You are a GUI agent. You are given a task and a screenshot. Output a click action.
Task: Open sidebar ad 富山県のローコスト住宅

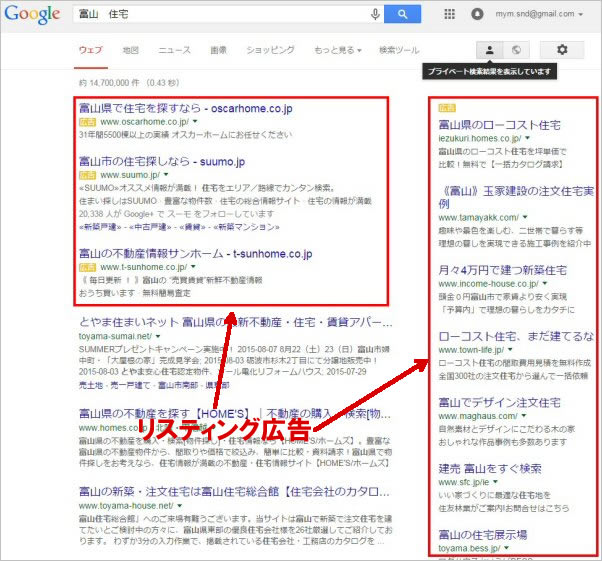pyautogui.click(x=499, y=125)
